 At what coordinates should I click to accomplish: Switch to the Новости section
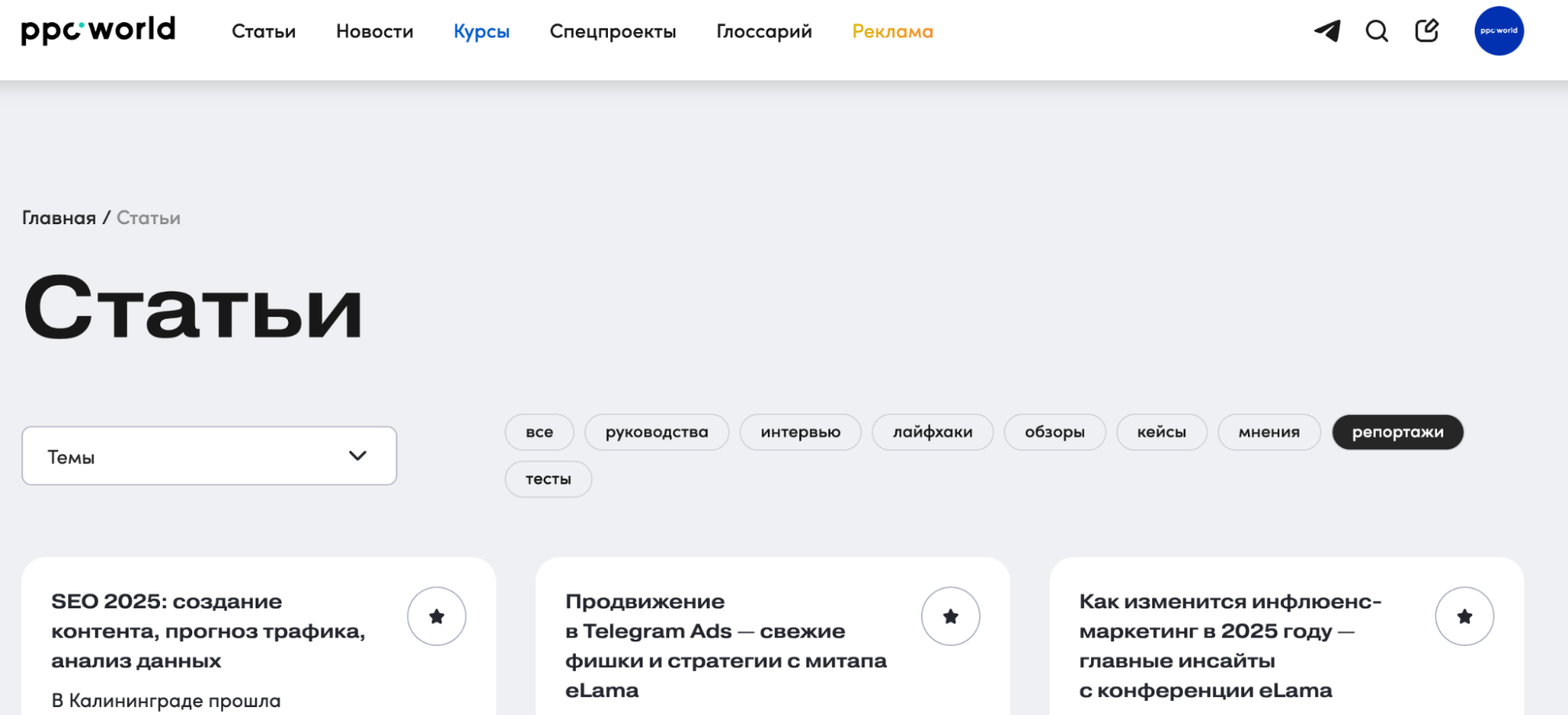coord(374,31)
